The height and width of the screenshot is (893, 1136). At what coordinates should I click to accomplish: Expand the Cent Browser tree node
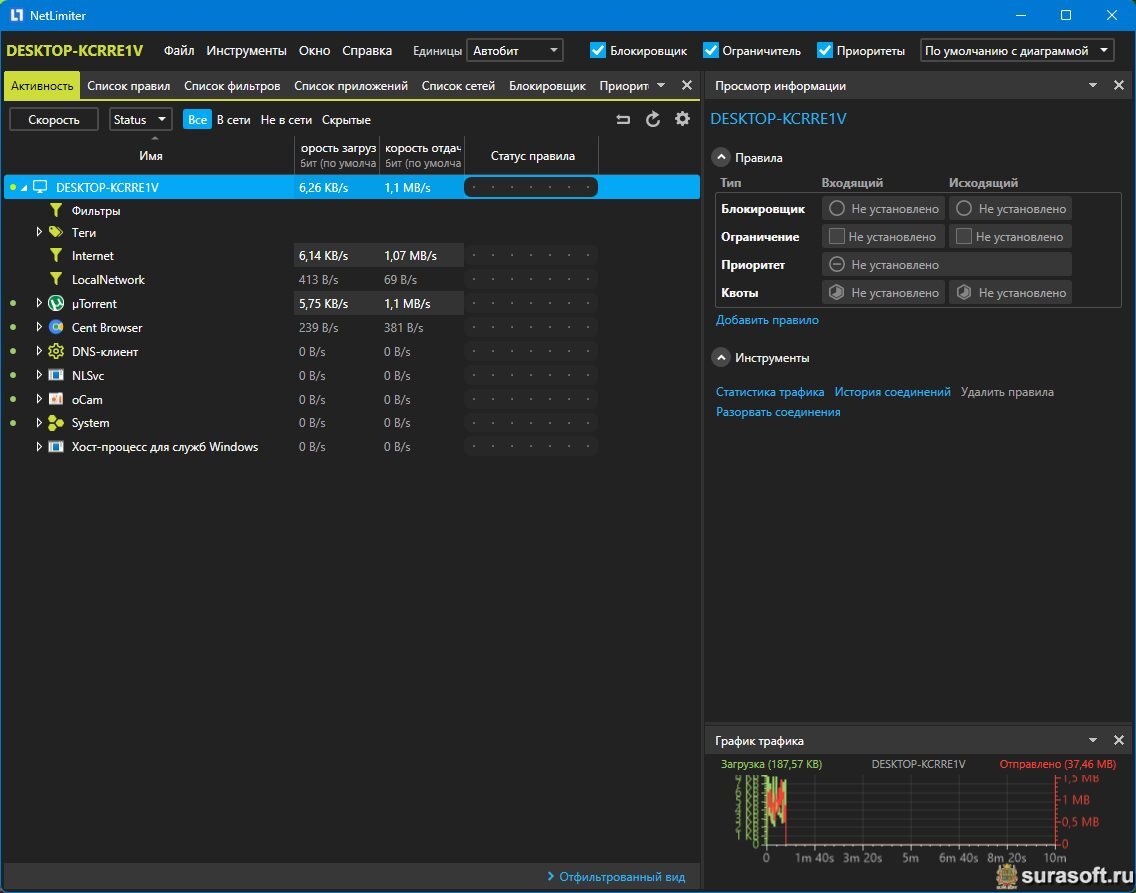tap(39, 327)
